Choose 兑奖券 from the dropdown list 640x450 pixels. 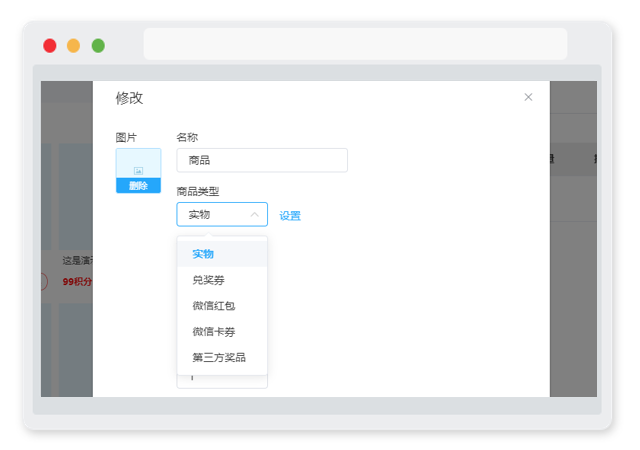222,280
